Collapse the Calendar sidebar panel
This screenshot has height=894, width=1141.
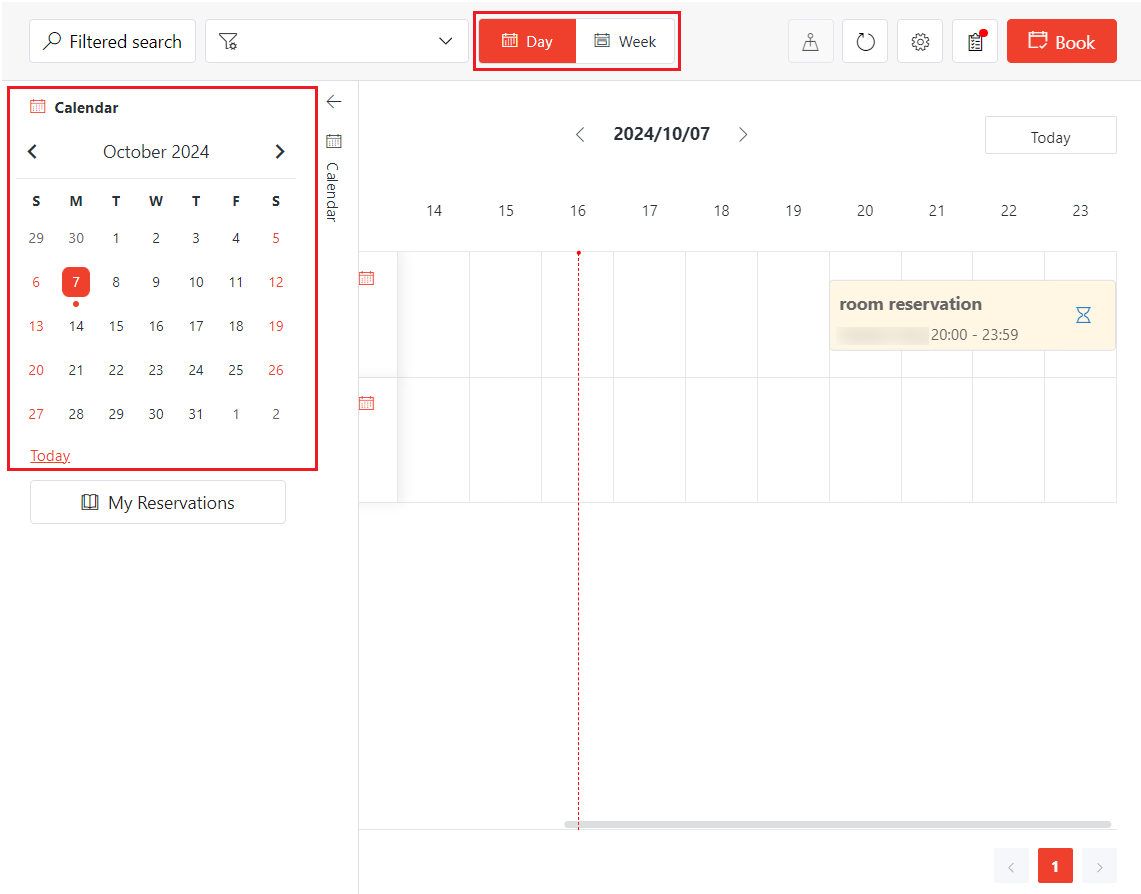pyautogui.click(x=333, y=101)
